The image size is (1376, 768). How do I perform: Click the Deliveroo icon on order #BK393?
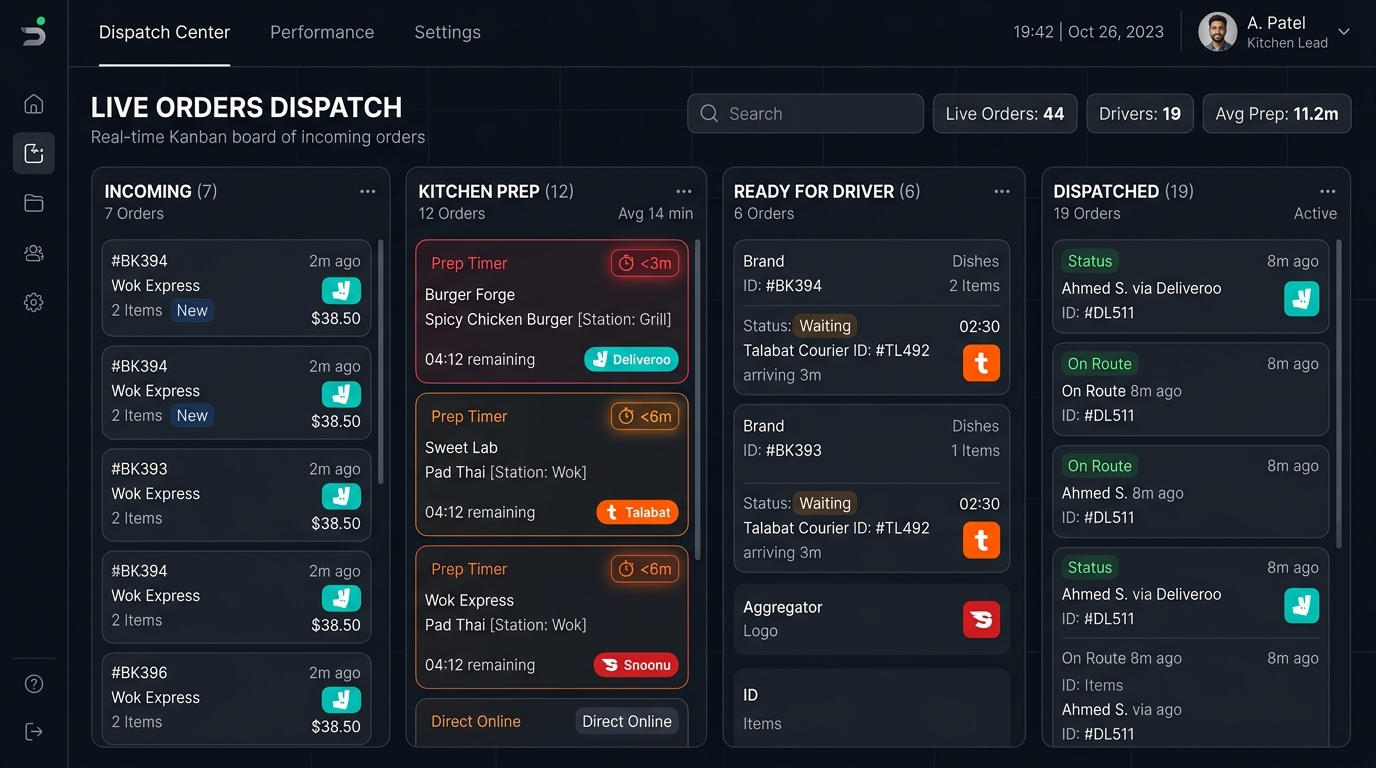pos(341,496)
